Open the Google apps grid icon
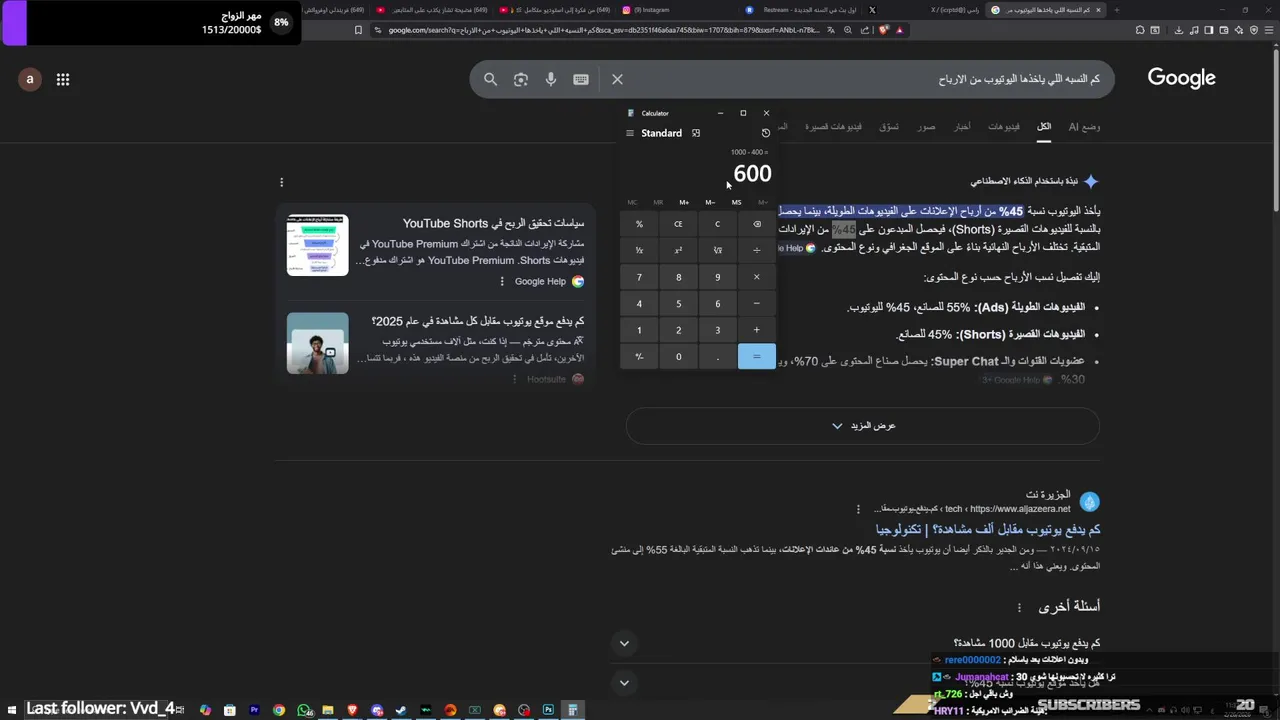The width and height of the screenshot is (1280, 720). (x=63, y=79)
